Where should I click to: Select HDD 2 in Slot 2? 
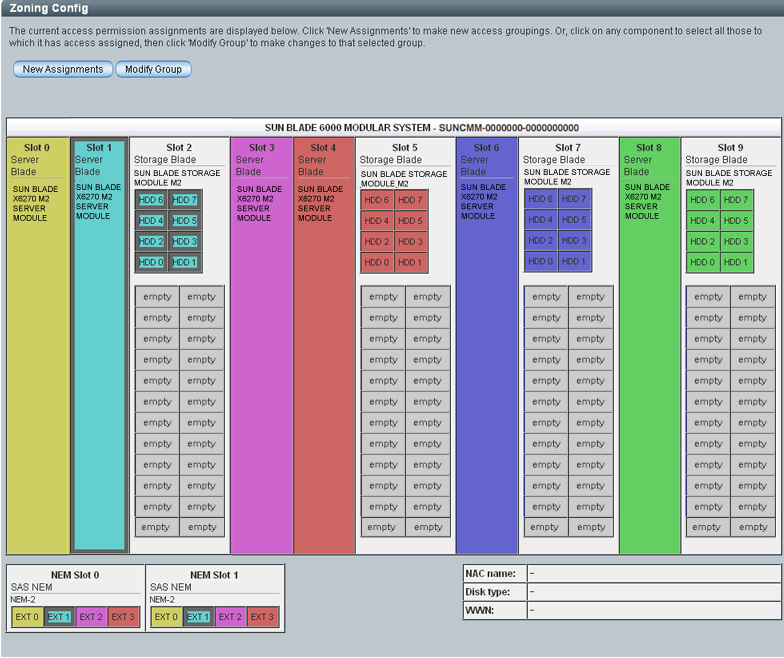coord(151,242)
